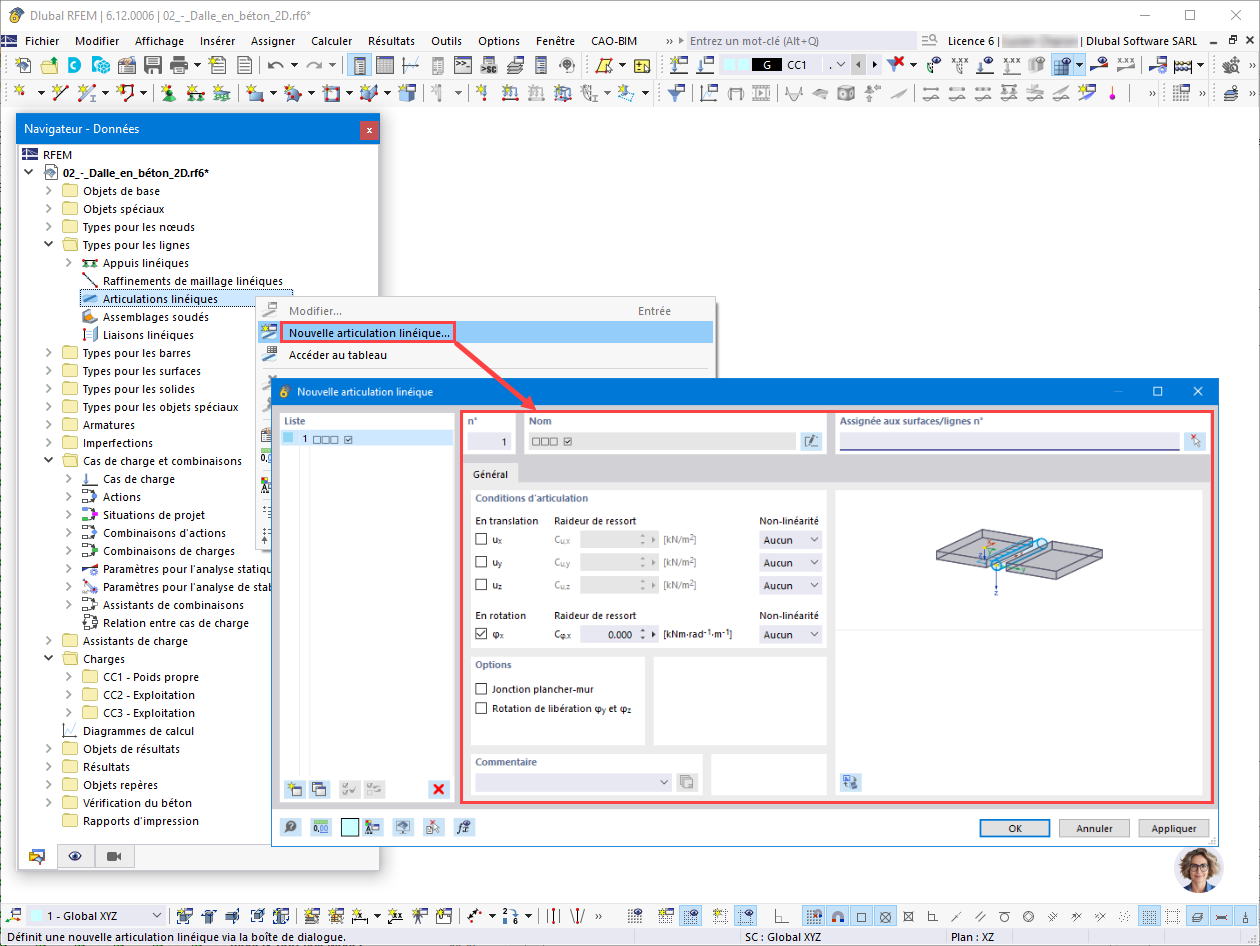Viewport: 1260px width, 946px height.
Task: Edit name icon beside Nom field
Action: click(811, 441)
